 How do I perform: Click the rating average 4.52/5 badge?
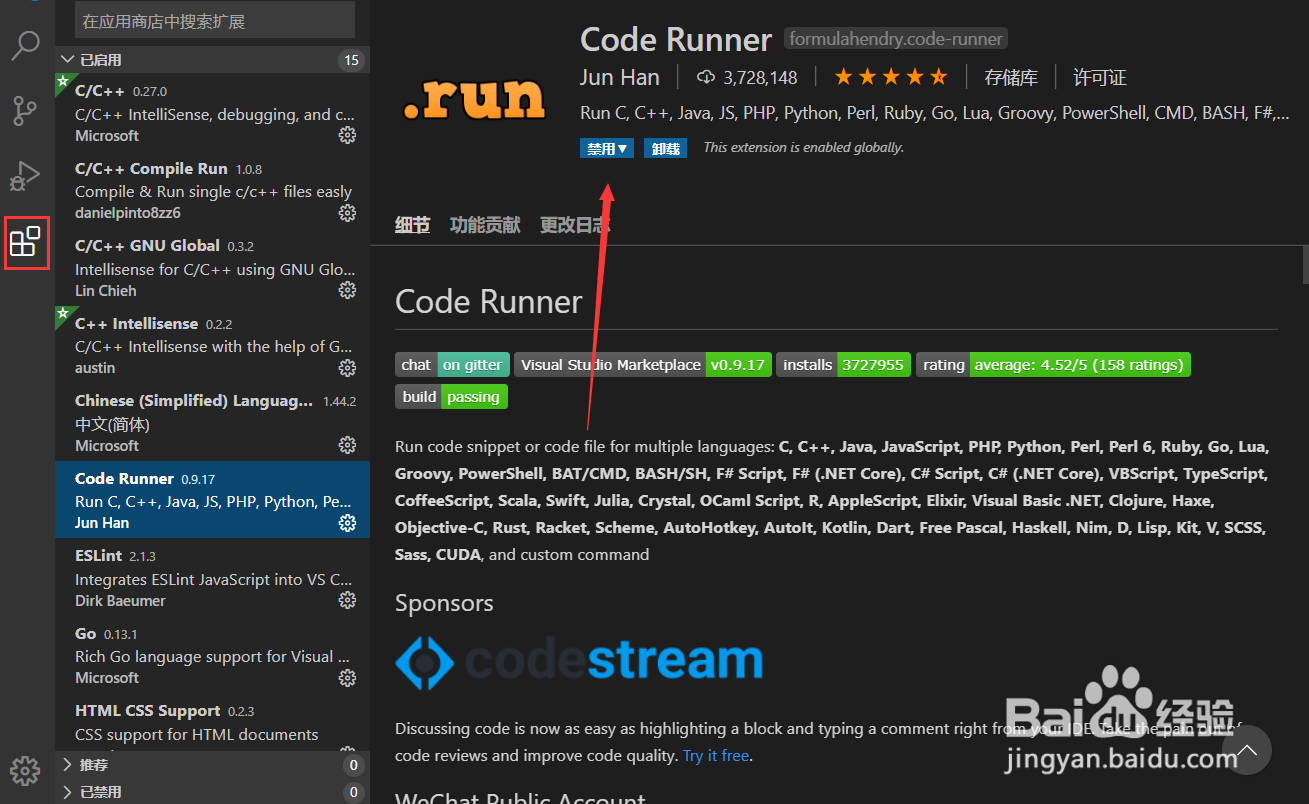coord(1053,365)
